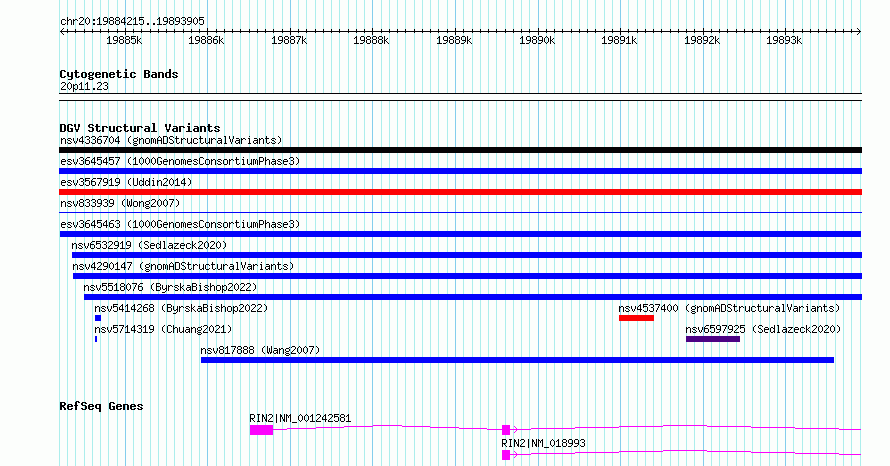
Task: Open the nsv4336704 (gnomADStructuralVariants) label
Action: click(x=171, y=140)
